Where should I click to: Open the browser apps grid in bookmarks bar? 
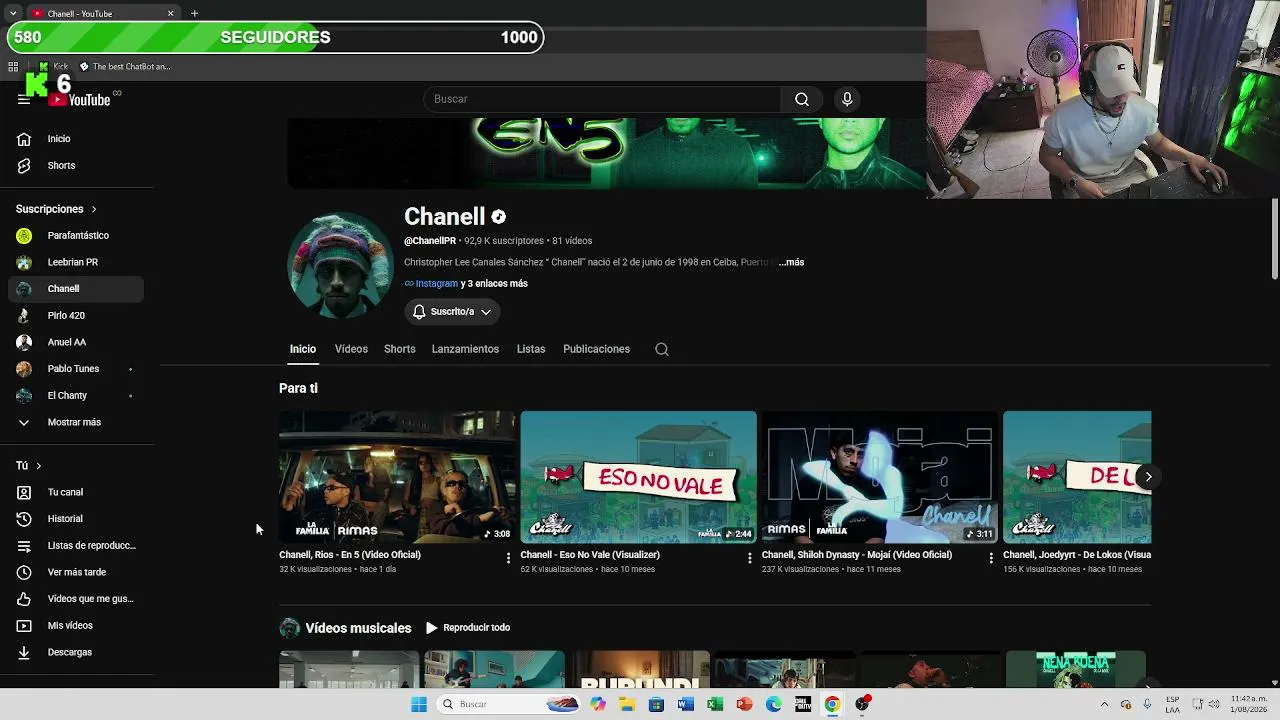click(x=13, y=67)
